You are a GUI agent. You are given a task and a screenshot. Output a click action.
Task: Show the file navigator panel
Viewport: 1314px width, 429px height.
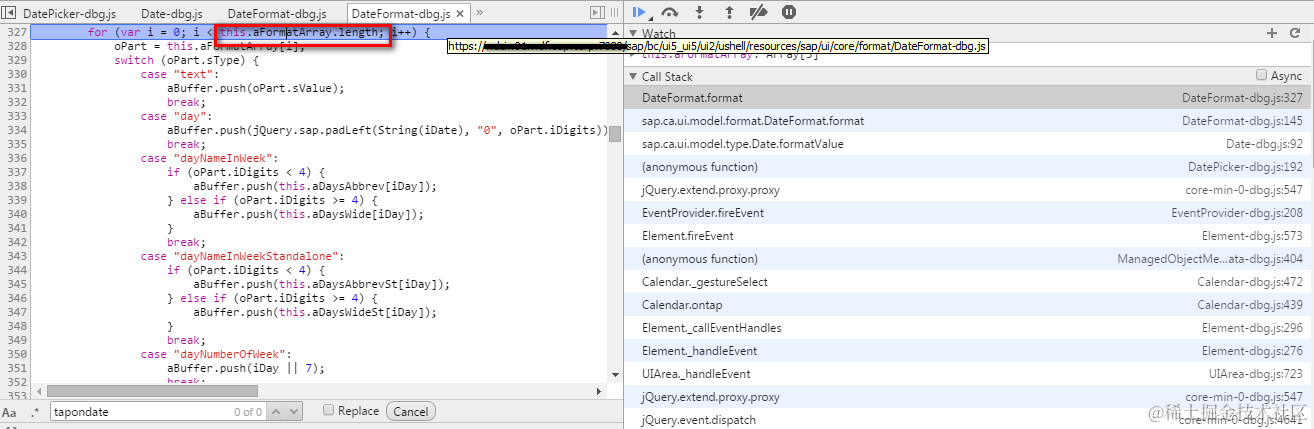coord(10,13)
